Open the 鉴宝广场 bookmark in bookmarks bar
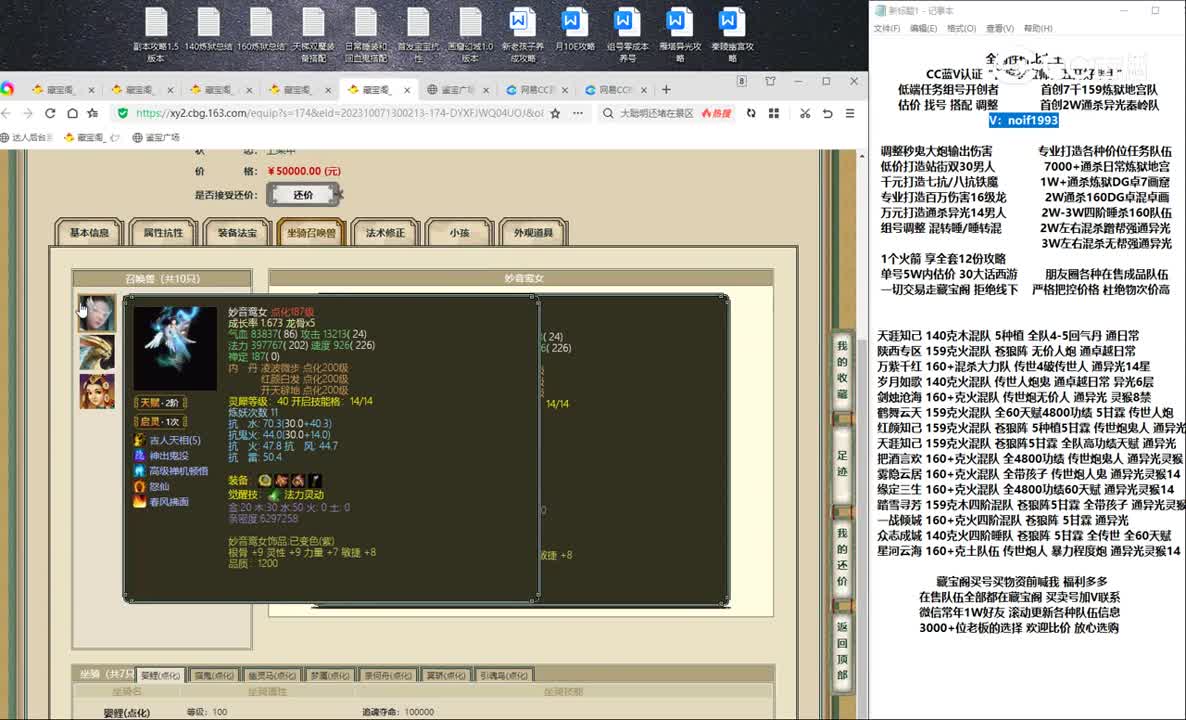This screenshot has height=720, width=1186. click(x=156, y=138)
